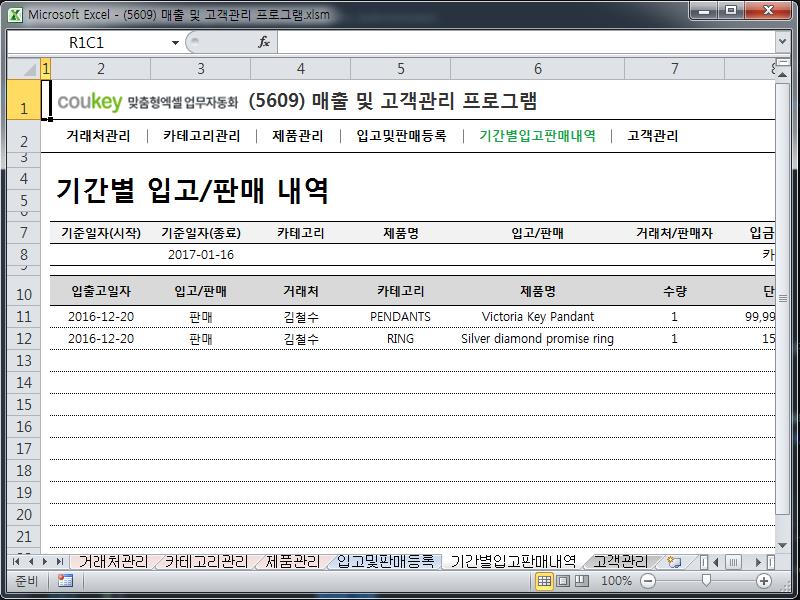Select row header 15
Image resolution: width=800 pixels, height=600 pixels.
(24, 405)
